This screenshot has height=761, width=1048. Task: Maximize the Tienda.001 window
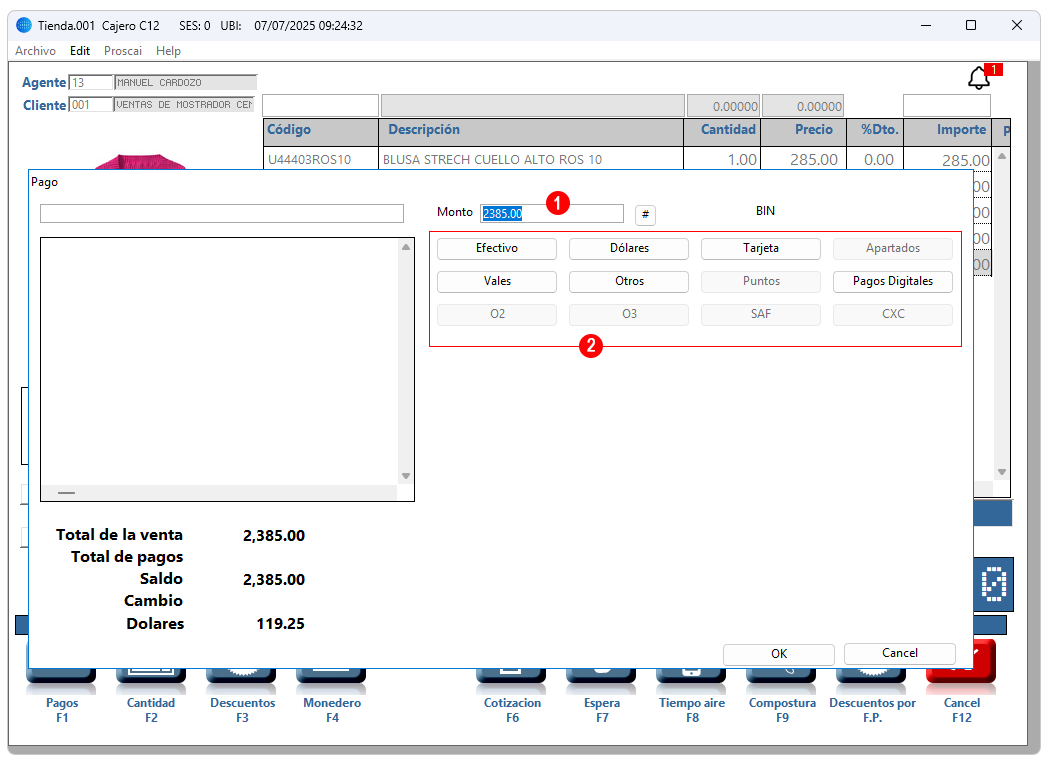pyautogui.click(x=970, y=25)
